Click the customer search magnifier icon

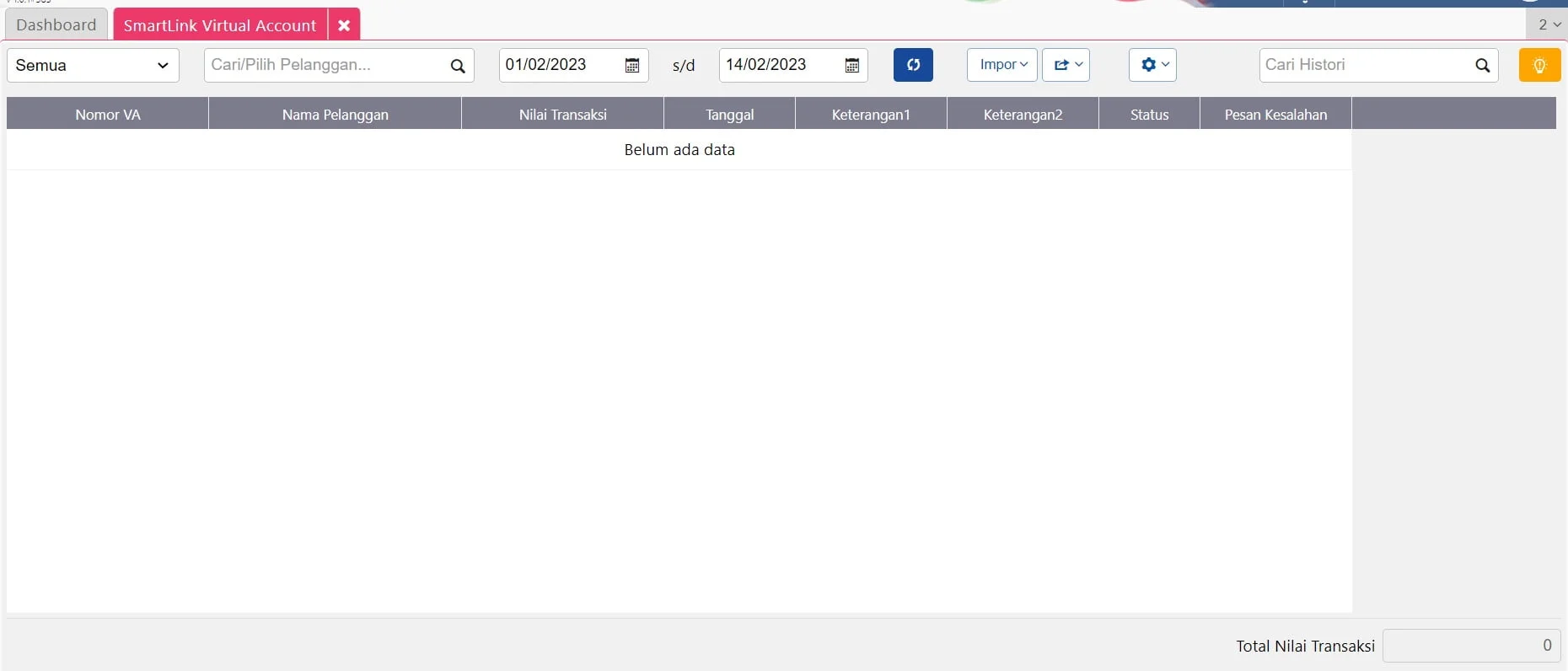pyautogui.click(x=458, y=66)
